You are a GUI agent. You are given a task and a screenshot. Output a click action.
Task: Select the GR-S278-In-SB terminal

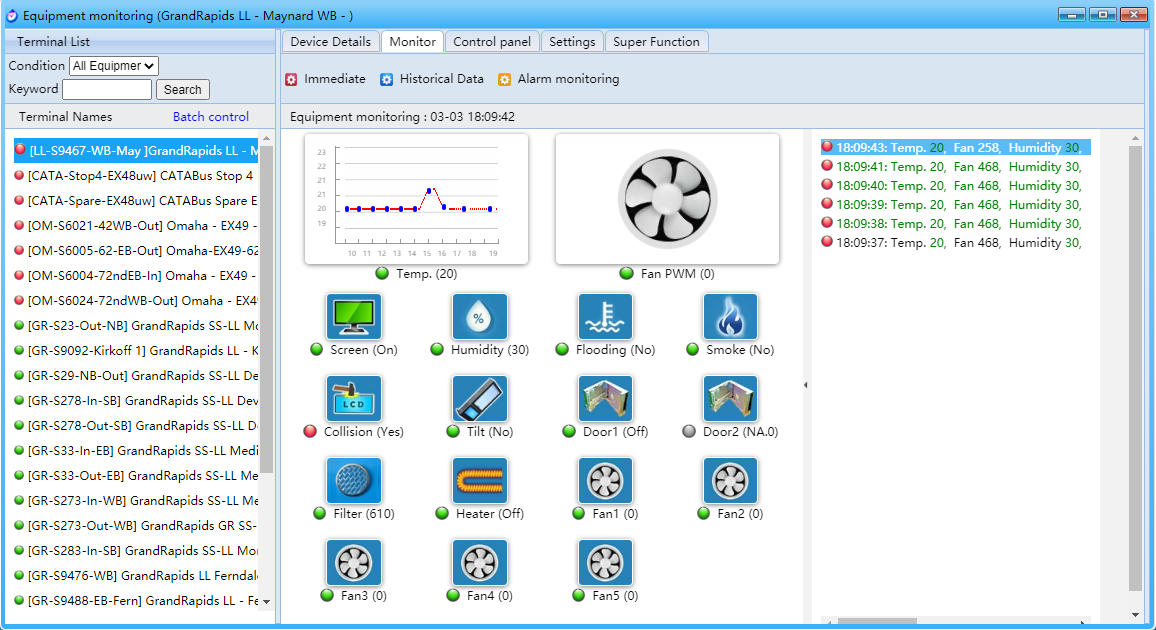(136, 401)
